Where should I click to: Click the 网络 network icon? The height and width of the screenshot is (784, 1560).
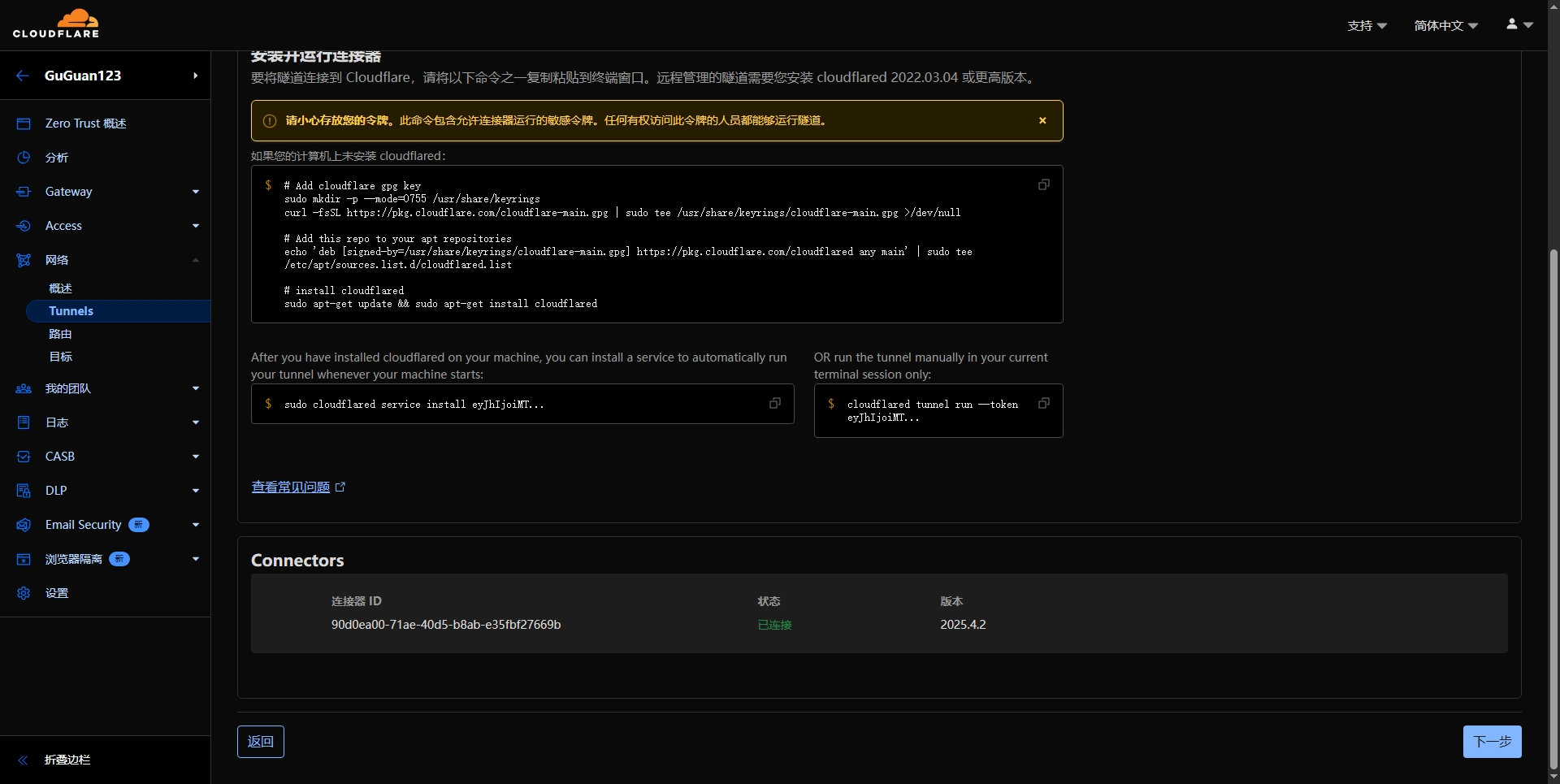click(x=24, y=260)
